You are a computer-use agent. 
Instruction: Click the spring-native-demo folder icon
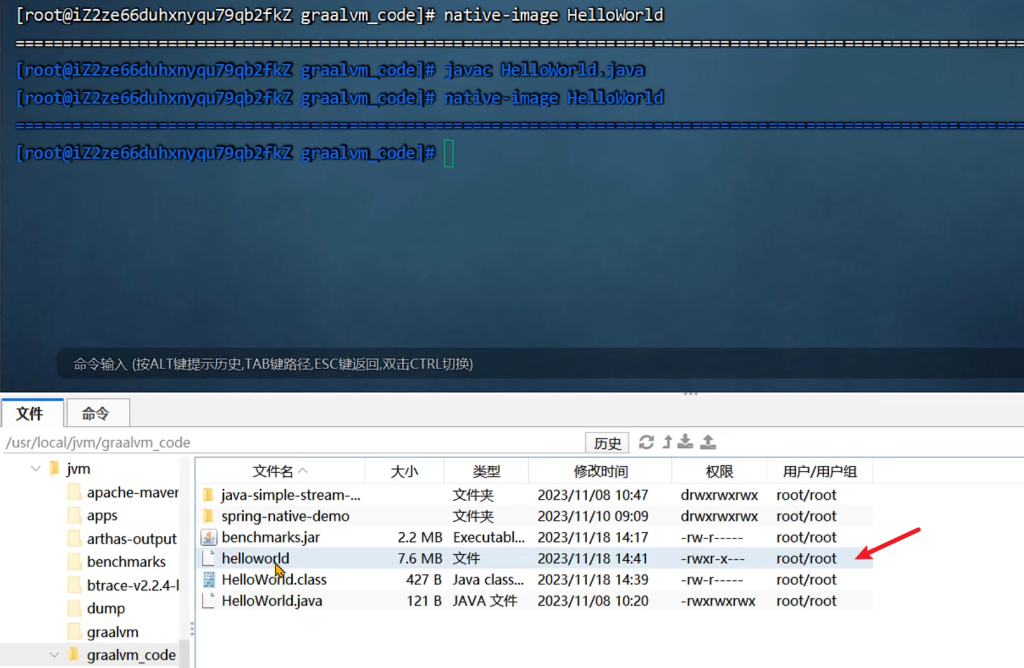coord(208,516)
